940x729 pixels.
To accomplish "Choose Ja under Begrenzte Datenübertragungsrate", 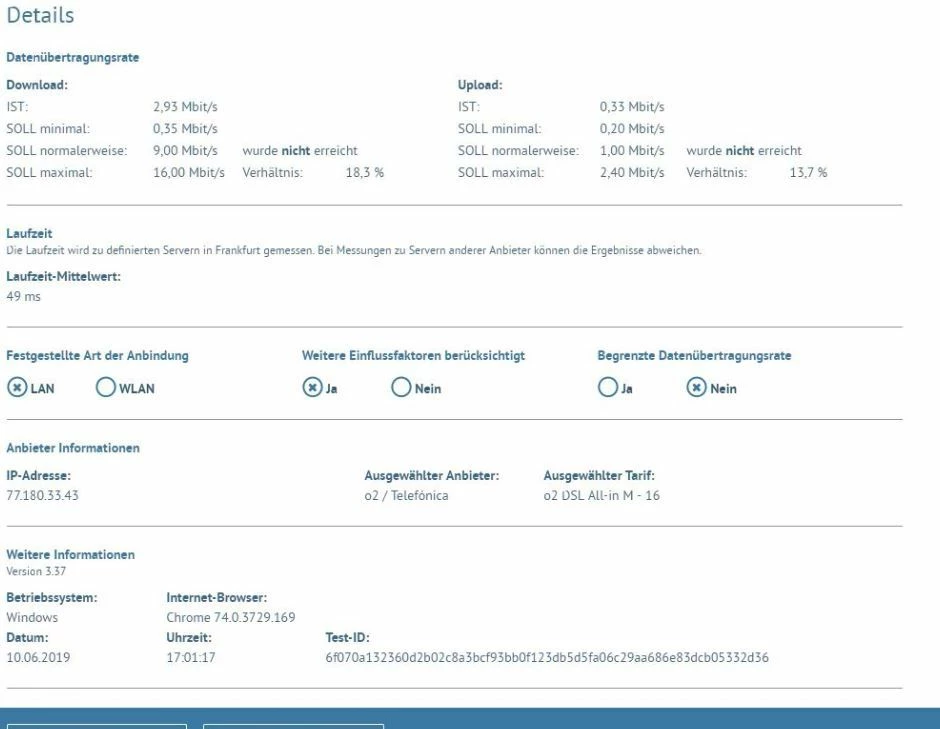I will pyautogui.click(x=607, y=387).
